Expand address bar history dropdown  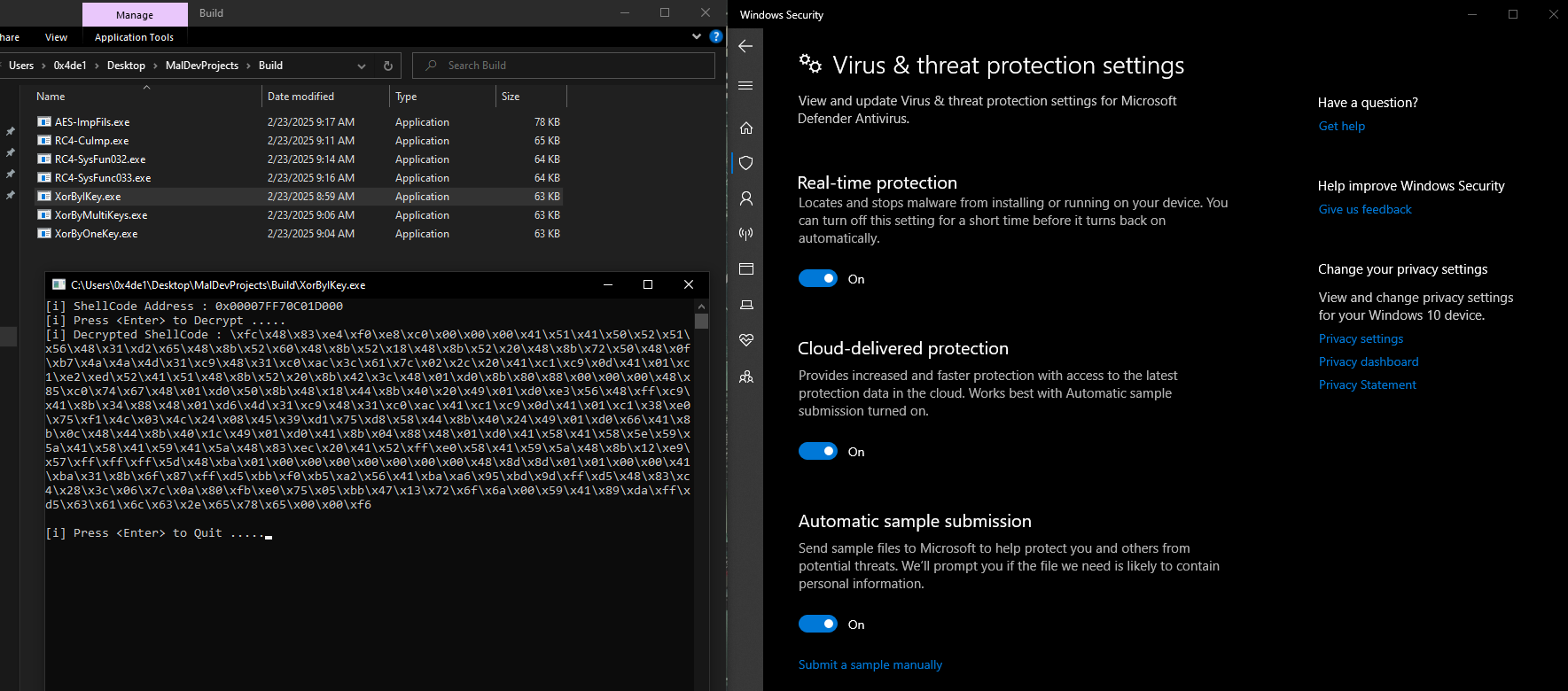click(x=362, y=66)
